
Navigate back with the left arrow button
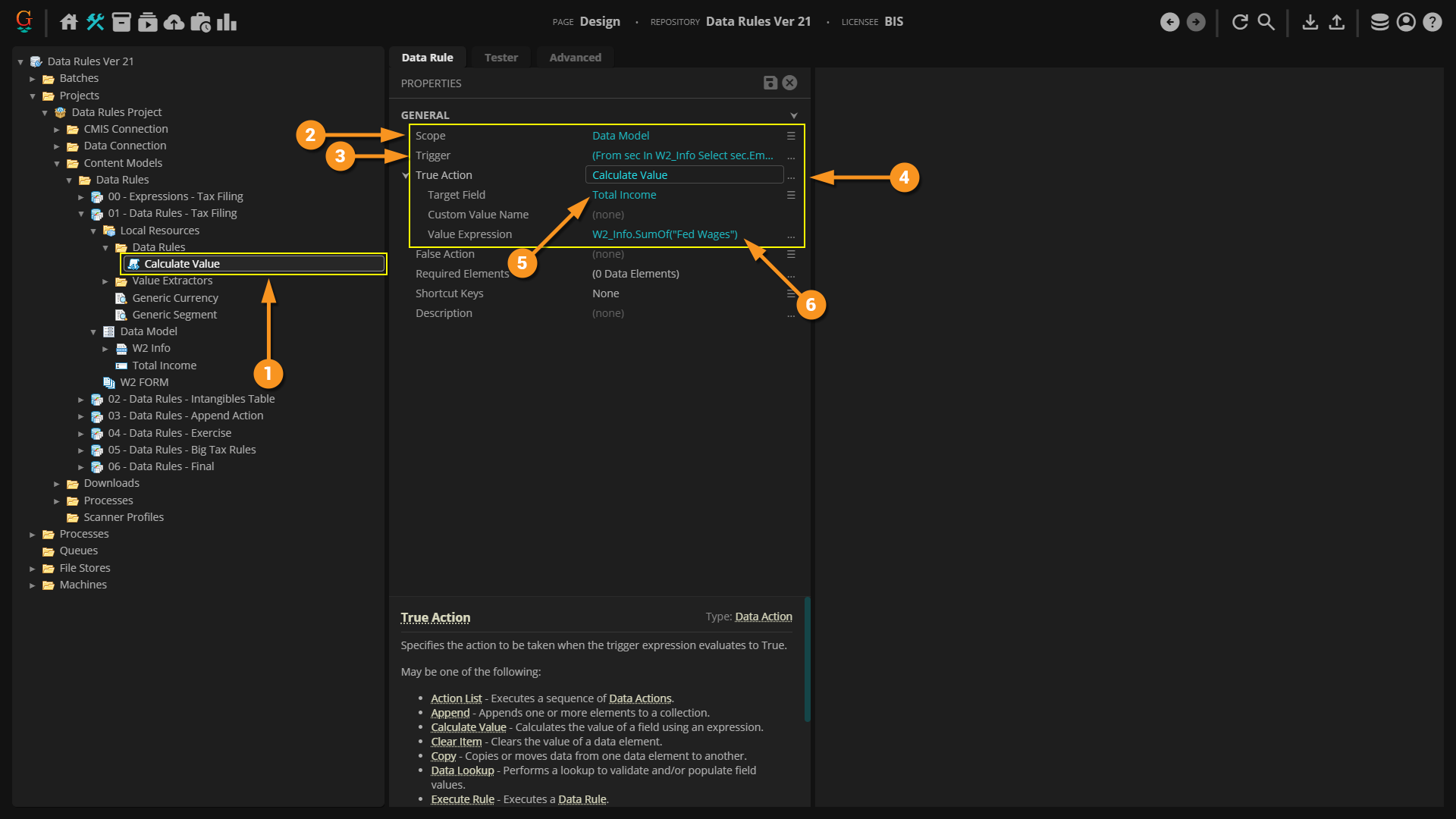[1169, 22]
